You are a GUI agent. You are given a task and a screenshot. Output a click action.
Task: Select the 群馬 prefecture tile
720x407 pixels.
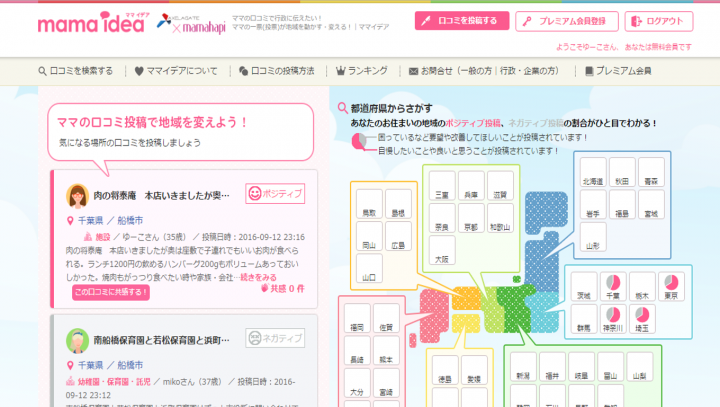pyautogui.click(x=584, y=319)
